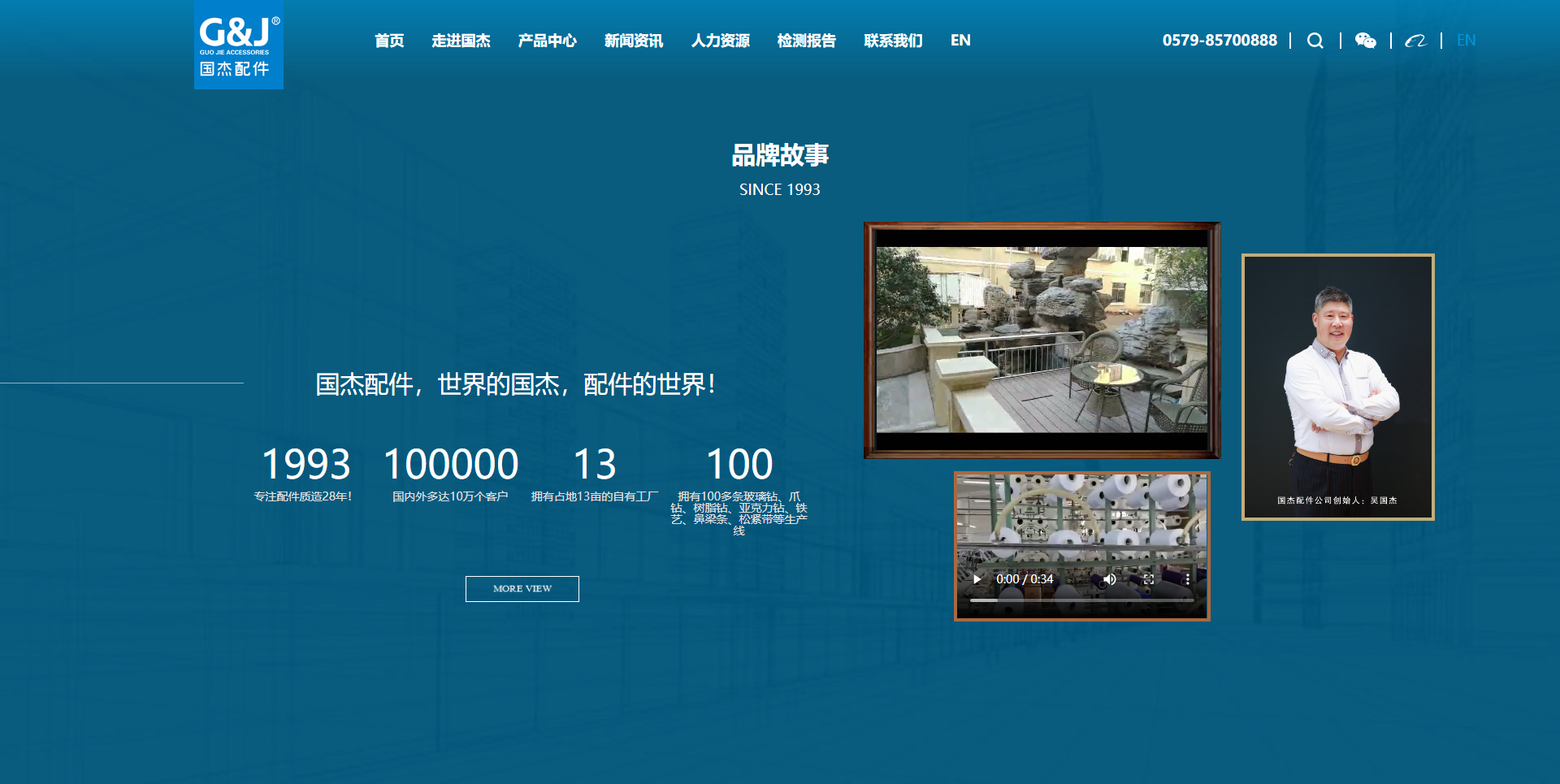Play the factory video
Viewport: 1560px width, 784px height.
pyautogui.click(x=977, y=579)
